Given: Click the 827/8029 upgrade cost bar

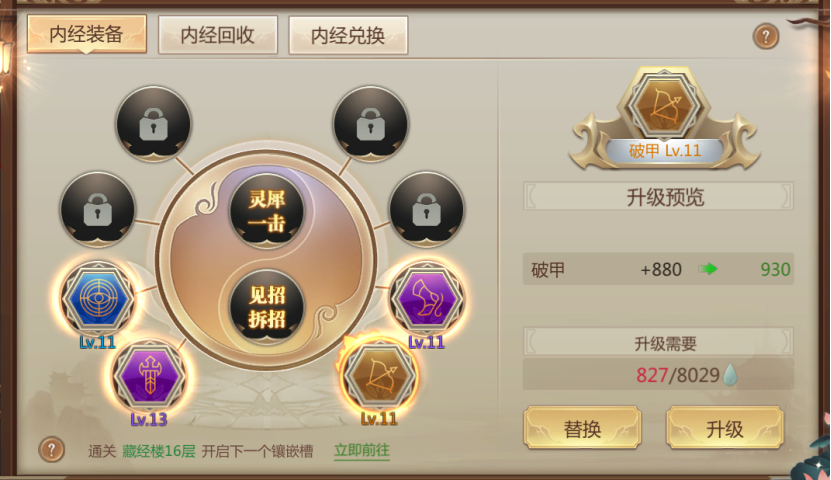Looking at the screenshot, I should coord(658,375).
